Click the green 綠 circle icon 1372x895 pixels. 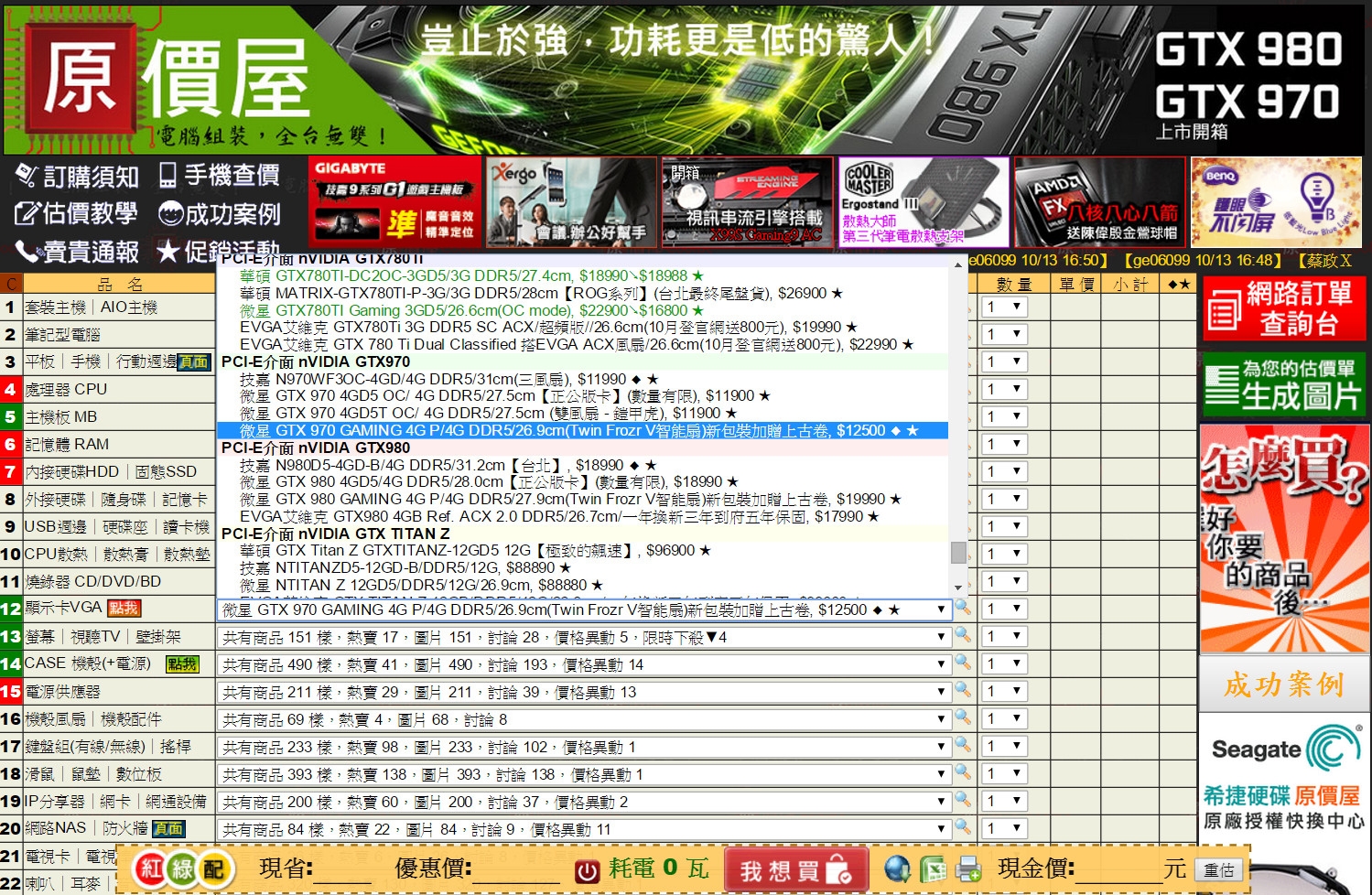(x=183, y=868)
